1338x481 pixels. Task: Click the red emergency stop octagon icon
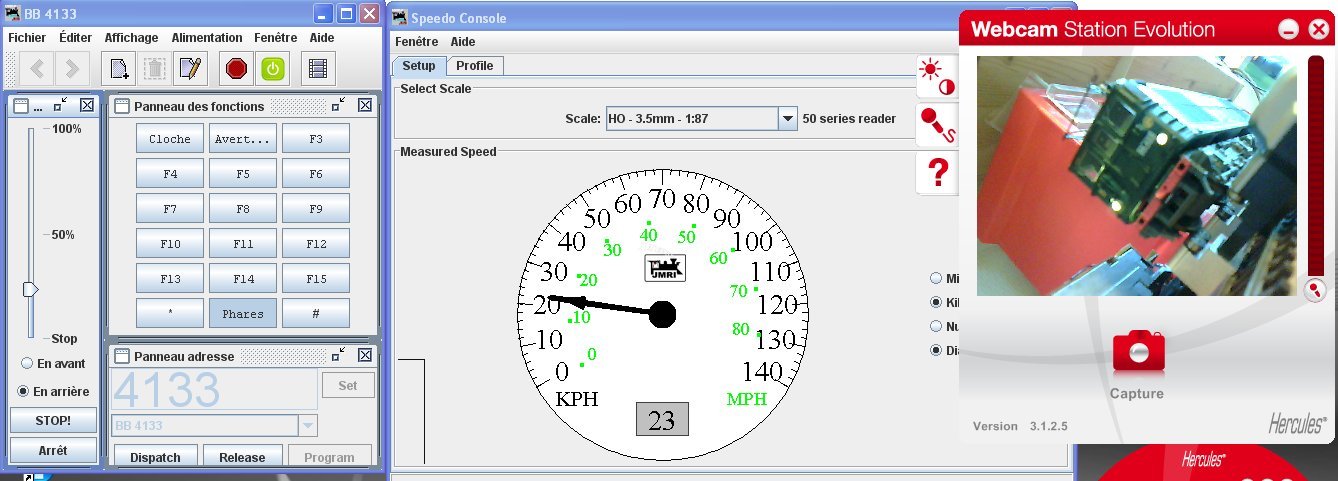pyautogui.click(x=236, y=69)
